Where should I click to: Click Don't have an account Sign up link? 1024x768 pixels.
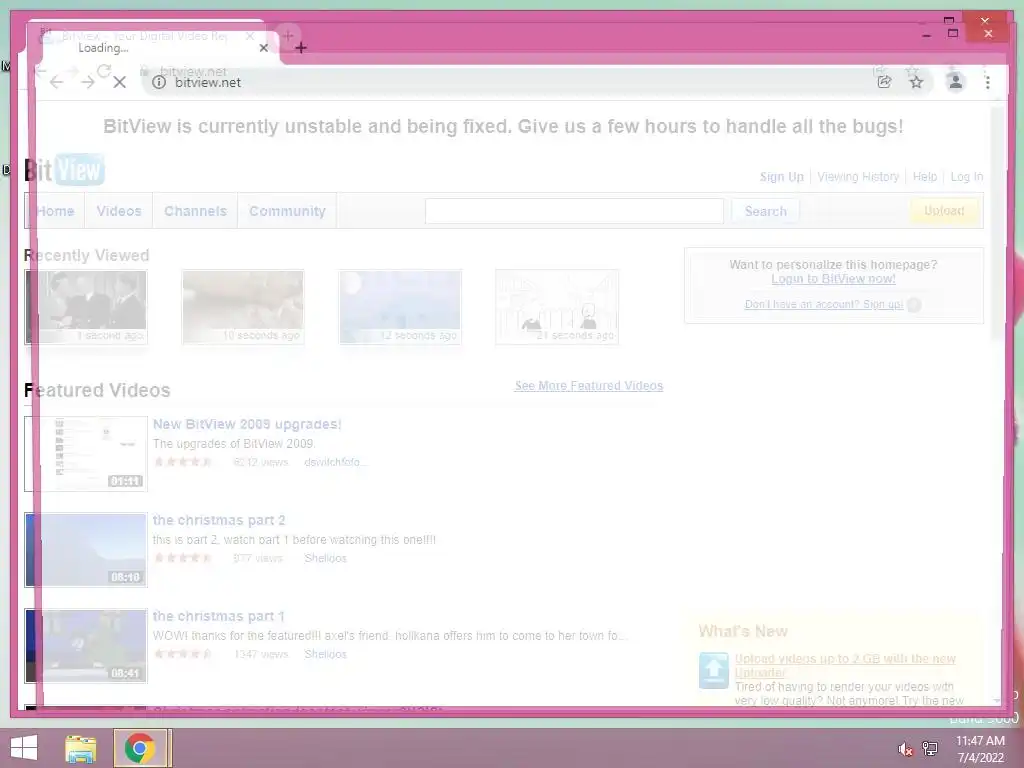[824, 304]
